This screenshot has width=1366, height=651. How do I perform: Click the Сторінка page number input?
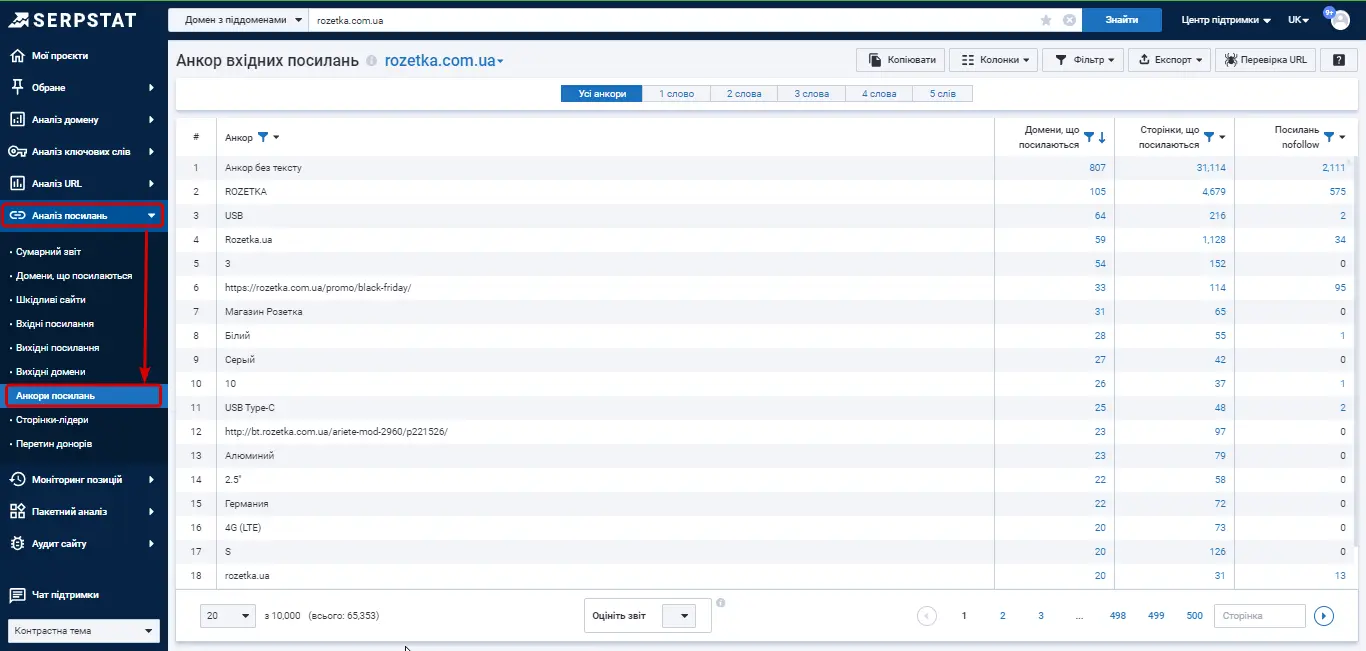(1260, 616)
